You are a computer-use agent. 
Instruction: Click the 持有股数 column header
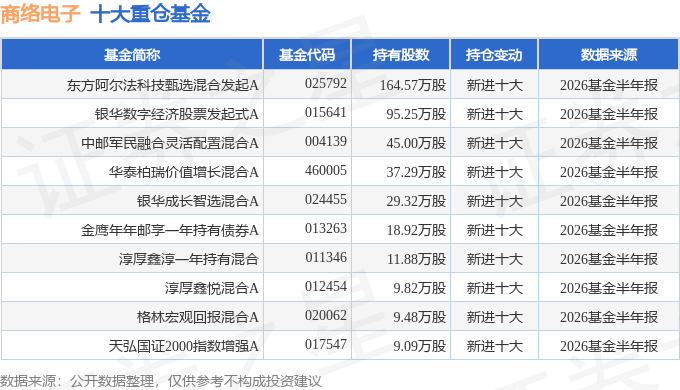coord(401,55)
